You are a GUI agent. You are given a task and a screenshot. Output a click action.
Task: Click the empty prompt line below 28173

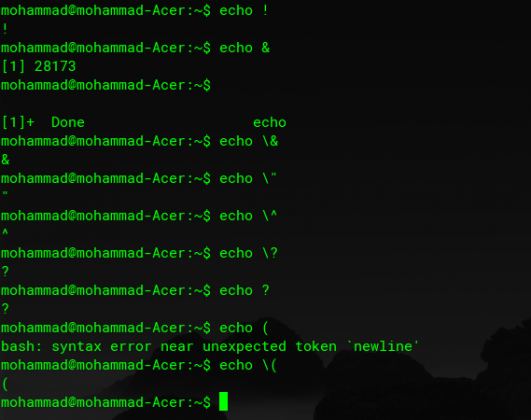click(106, 85)
